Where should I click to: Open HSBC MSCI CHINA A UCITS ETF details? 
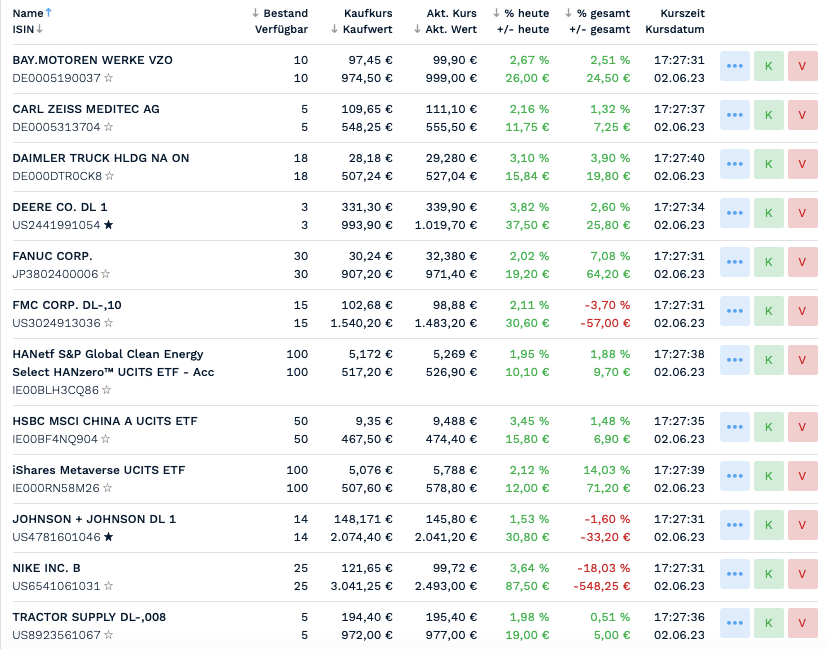98,421
